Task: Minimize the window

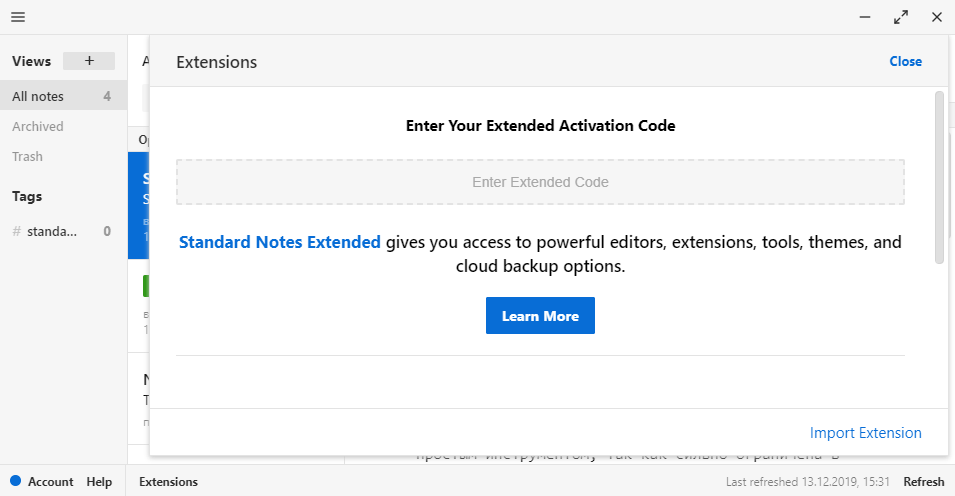Action: point(865,17)
